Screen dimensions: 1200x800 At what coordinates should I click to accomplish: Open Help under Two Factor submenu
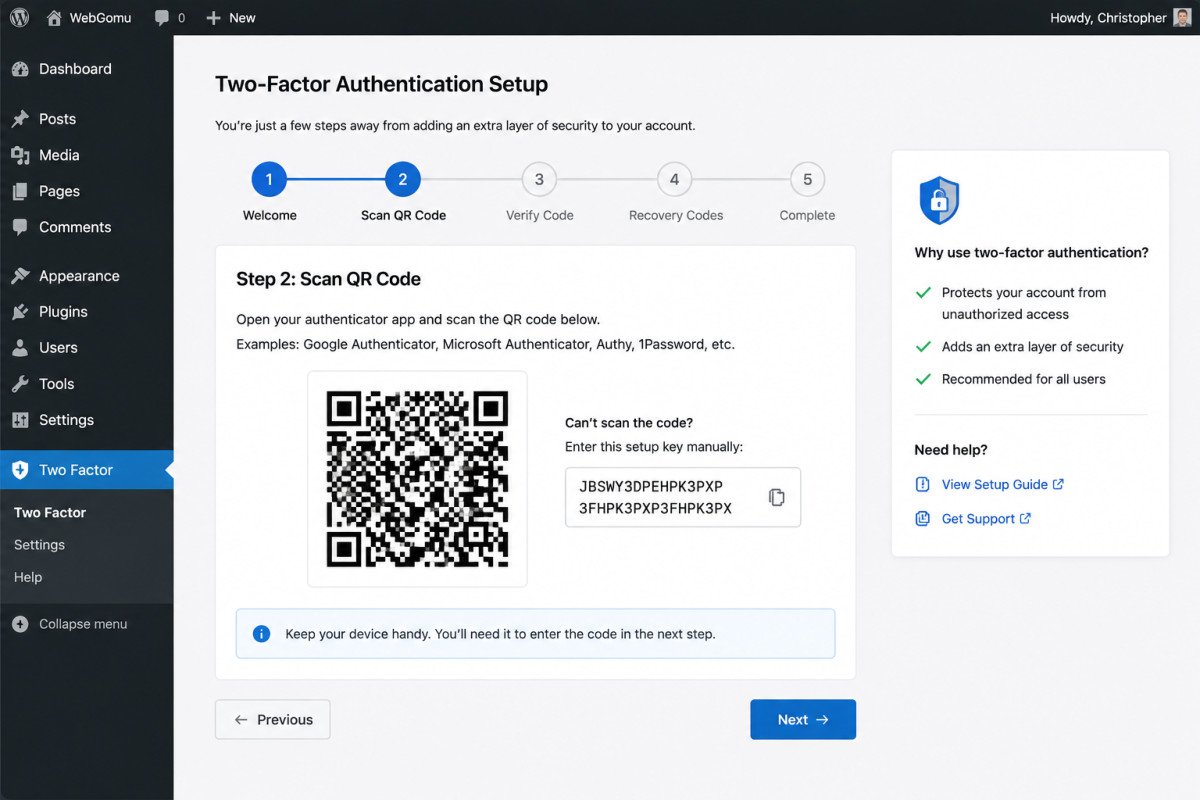(28, 577)
